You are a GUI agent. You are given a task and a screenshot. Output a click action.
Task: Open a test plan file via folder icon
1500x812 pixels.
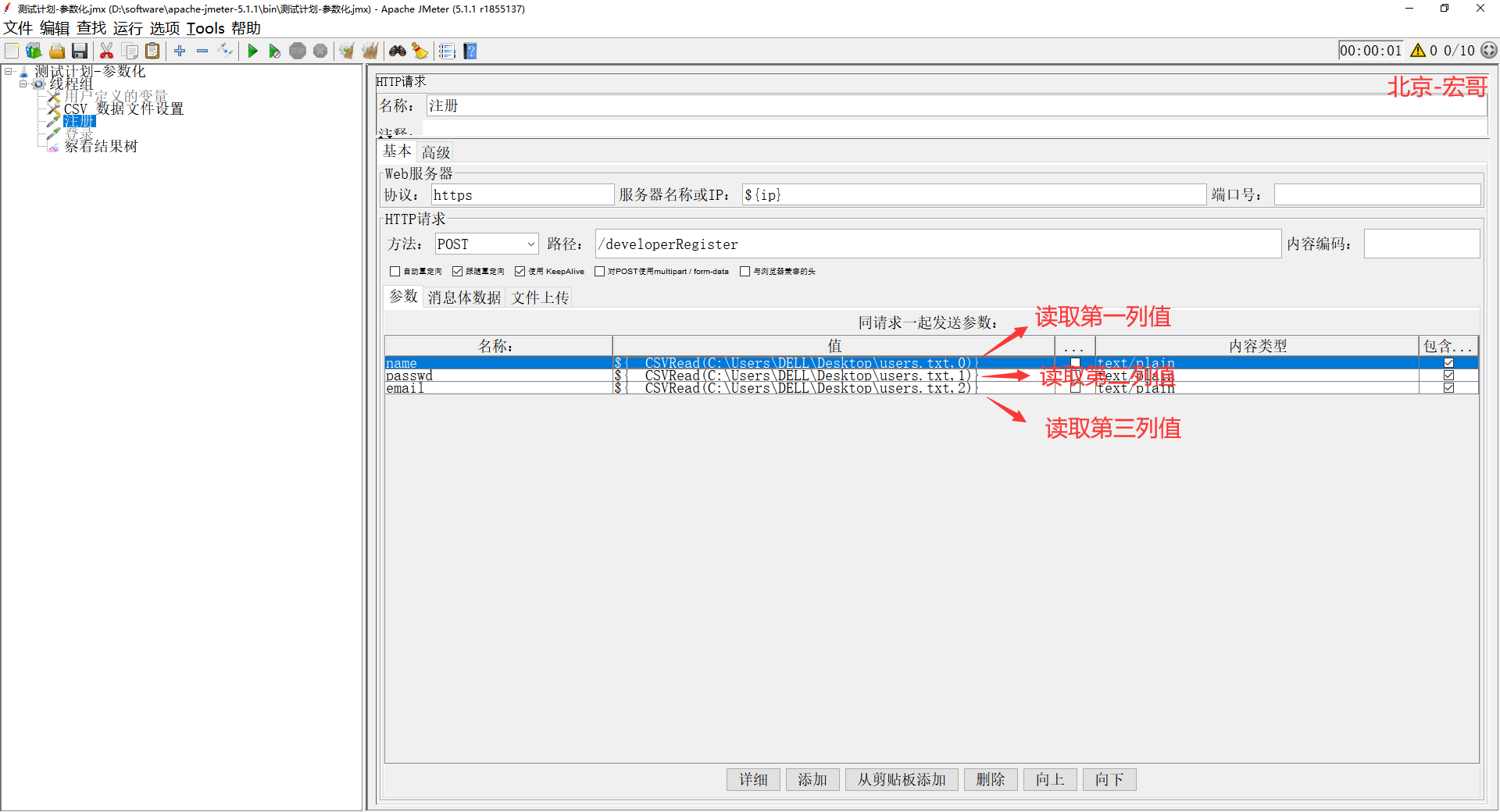57,51
